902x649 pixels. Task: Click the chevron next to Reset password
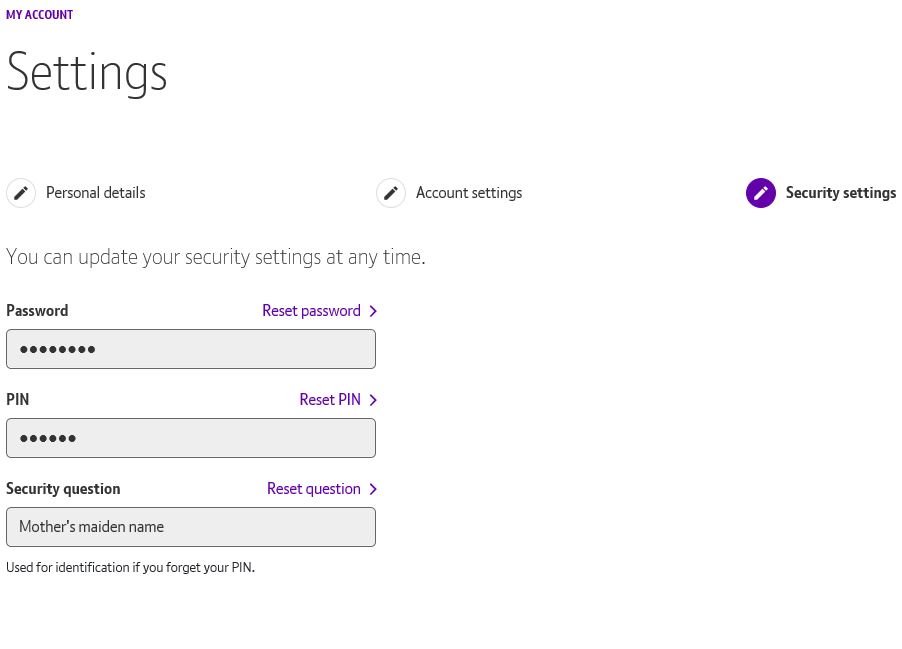pos(372,311)
